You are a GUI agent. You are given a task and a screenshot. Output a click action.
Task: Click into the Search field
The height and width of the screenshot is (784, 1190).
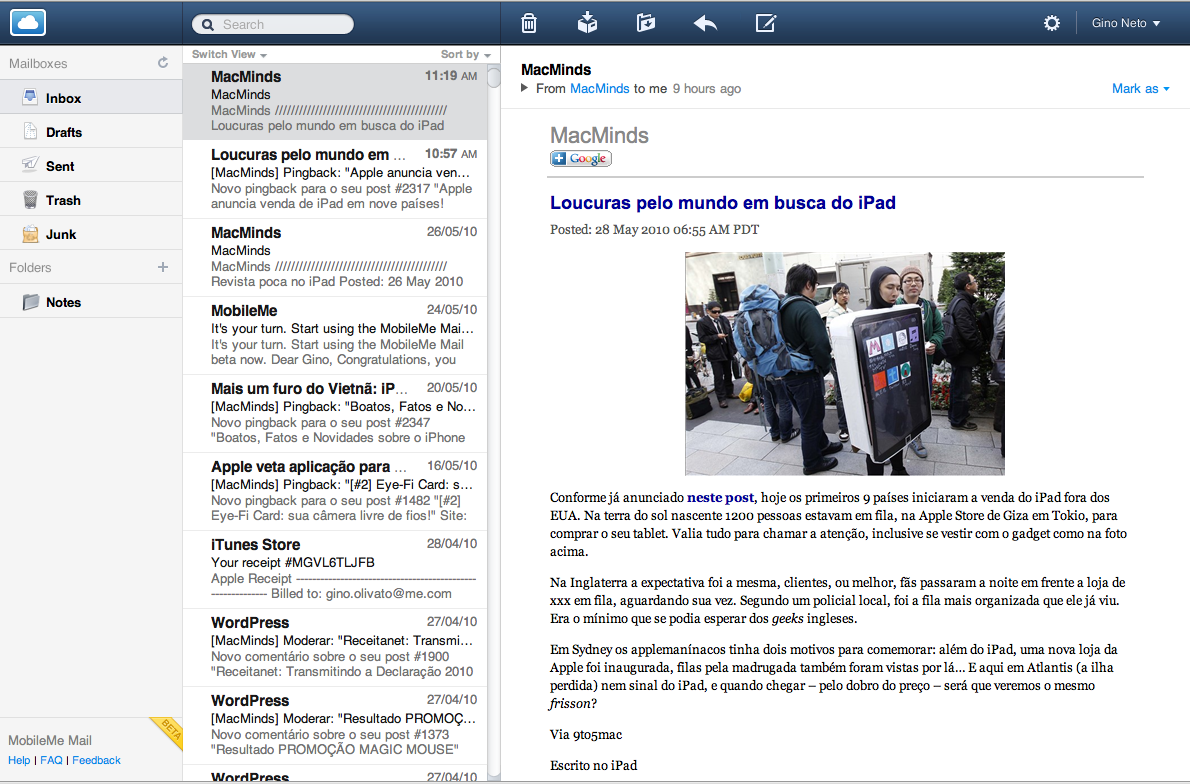click(273, 24)
